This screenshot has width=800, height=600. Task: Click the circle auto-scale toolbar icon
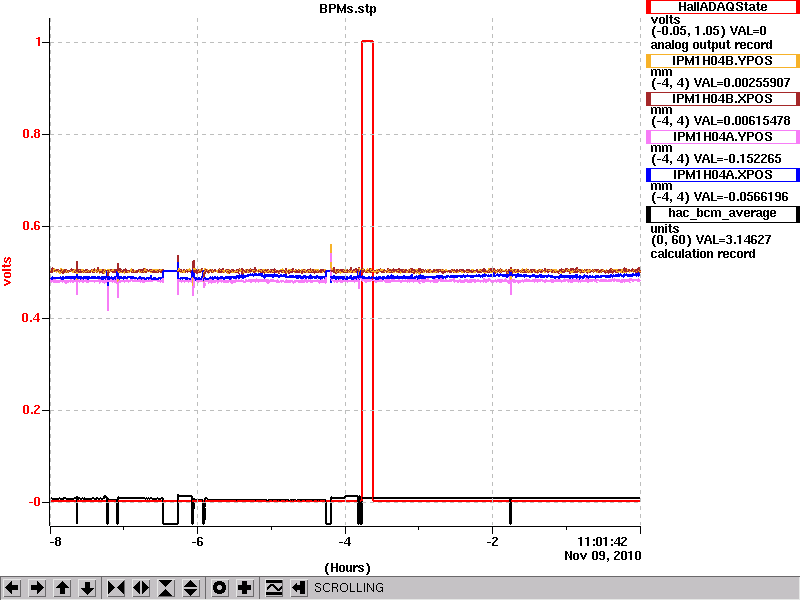[x=219, y=588]
